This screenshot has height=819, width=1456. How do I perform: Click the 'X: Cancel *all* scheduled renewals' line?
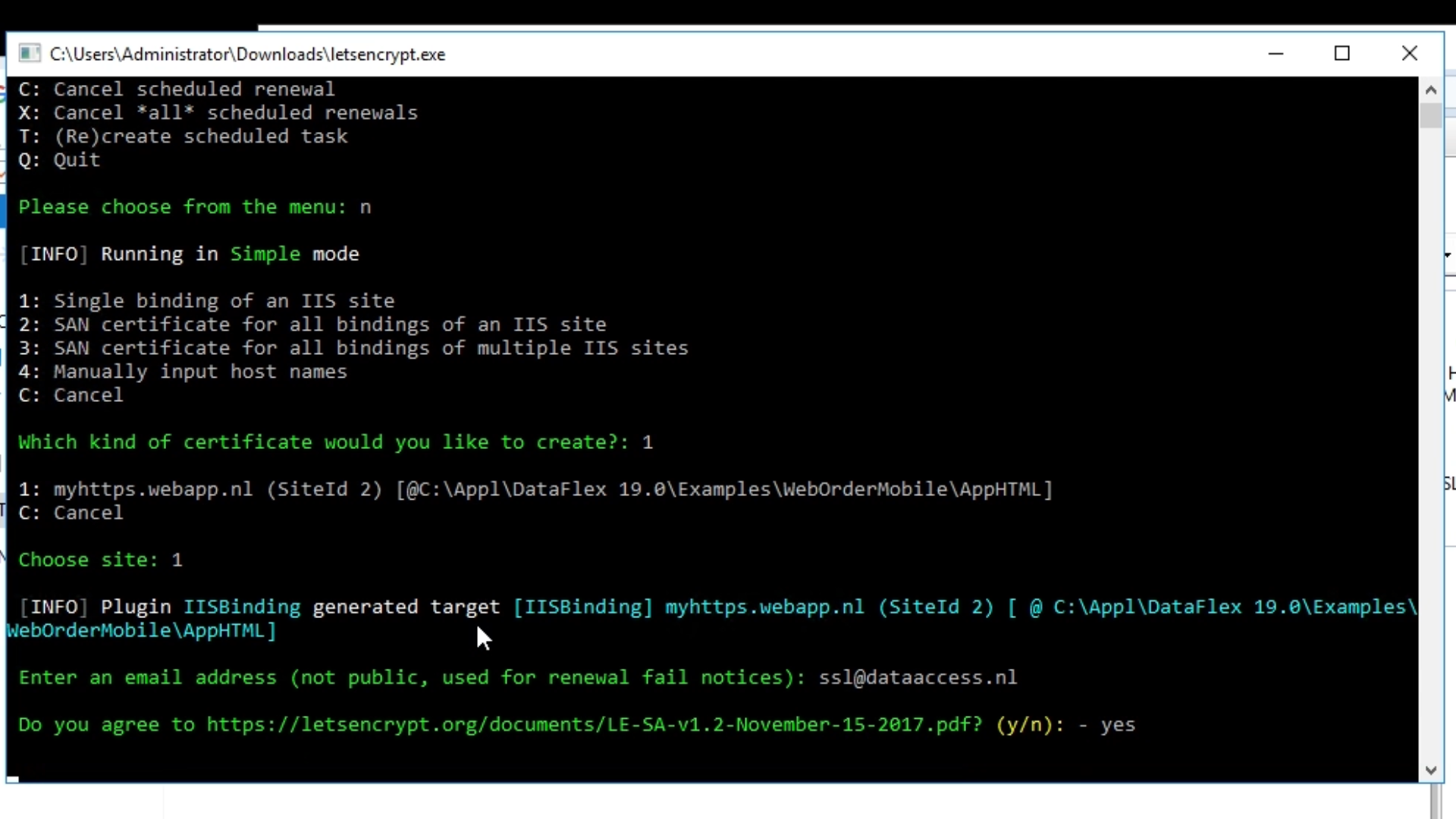click(218, 113)
